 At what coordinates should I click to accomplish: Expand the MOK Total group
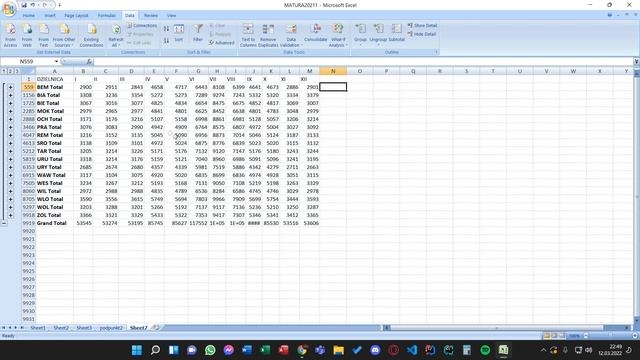click(10, 111)
